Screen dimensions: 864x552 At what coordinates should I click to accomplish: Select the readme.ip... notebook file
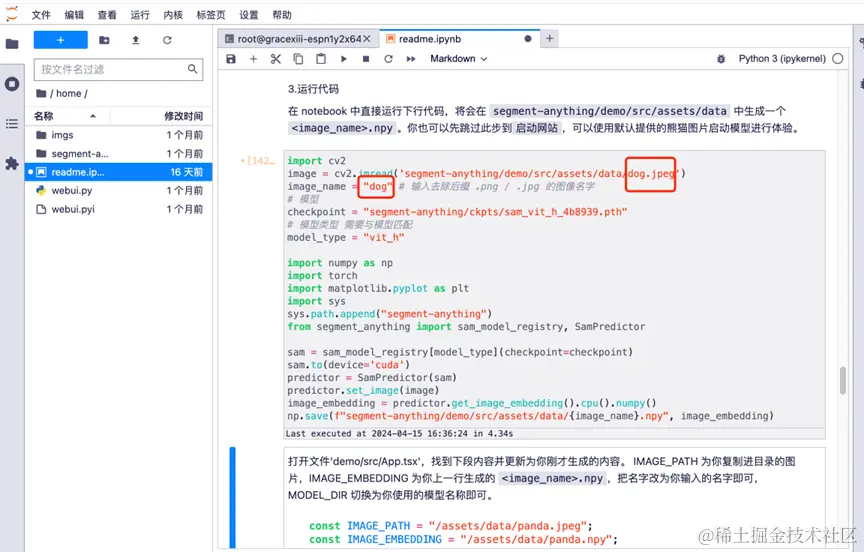[x=118, y=172]
